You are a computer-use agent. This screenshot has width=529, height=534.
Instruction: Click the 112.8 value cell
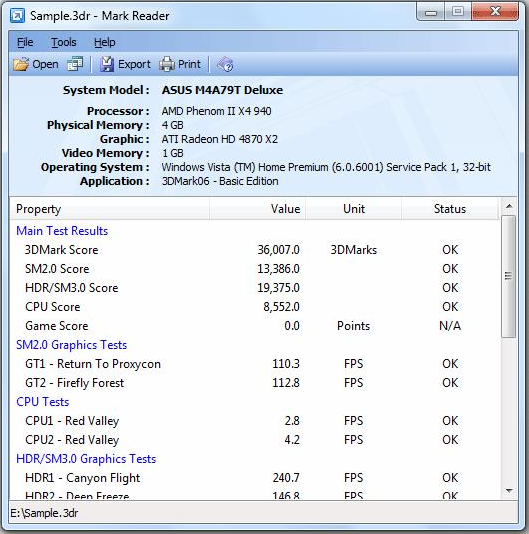(x=286, y=383)
